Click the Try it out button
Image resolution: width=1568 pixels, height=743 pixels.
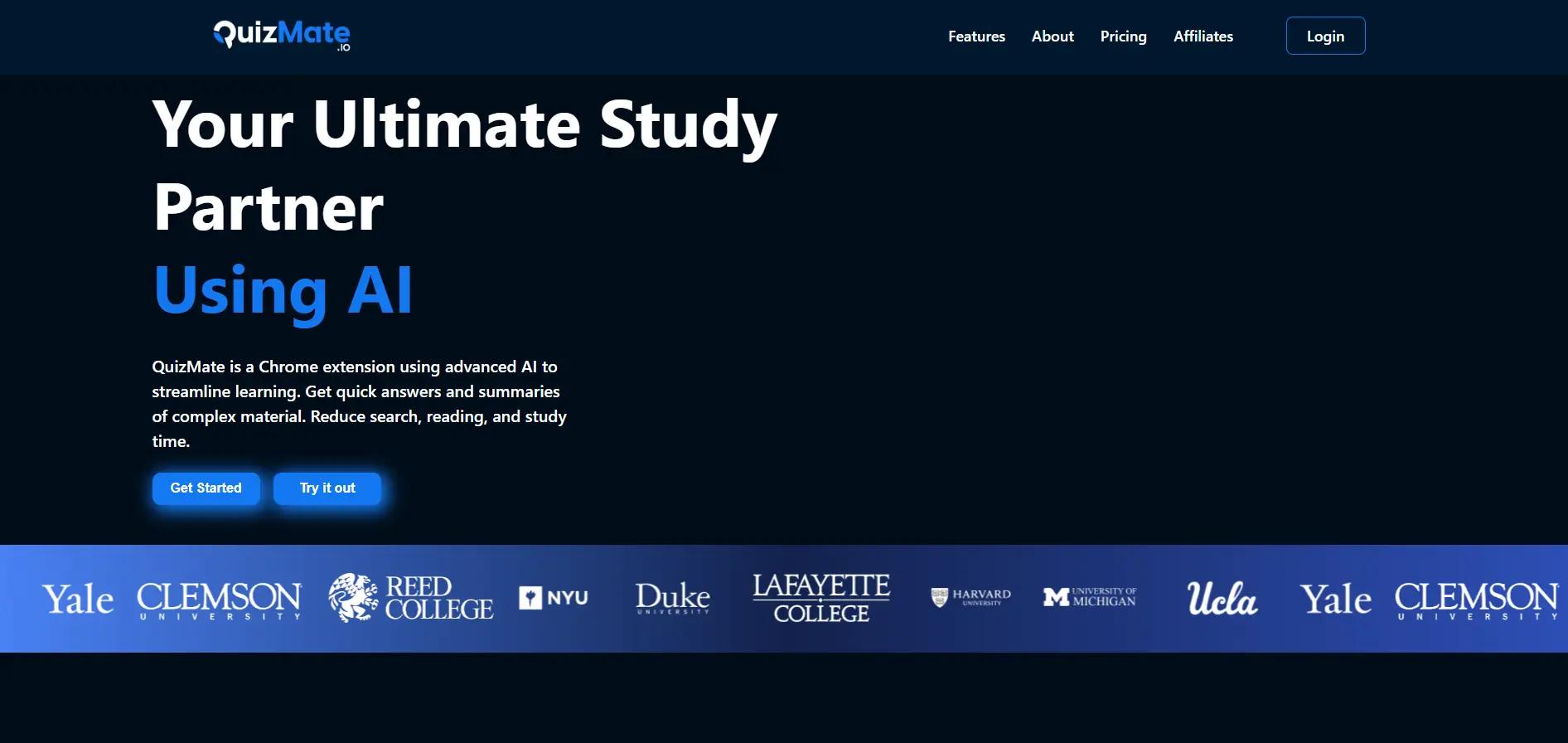tap(327, 488)
